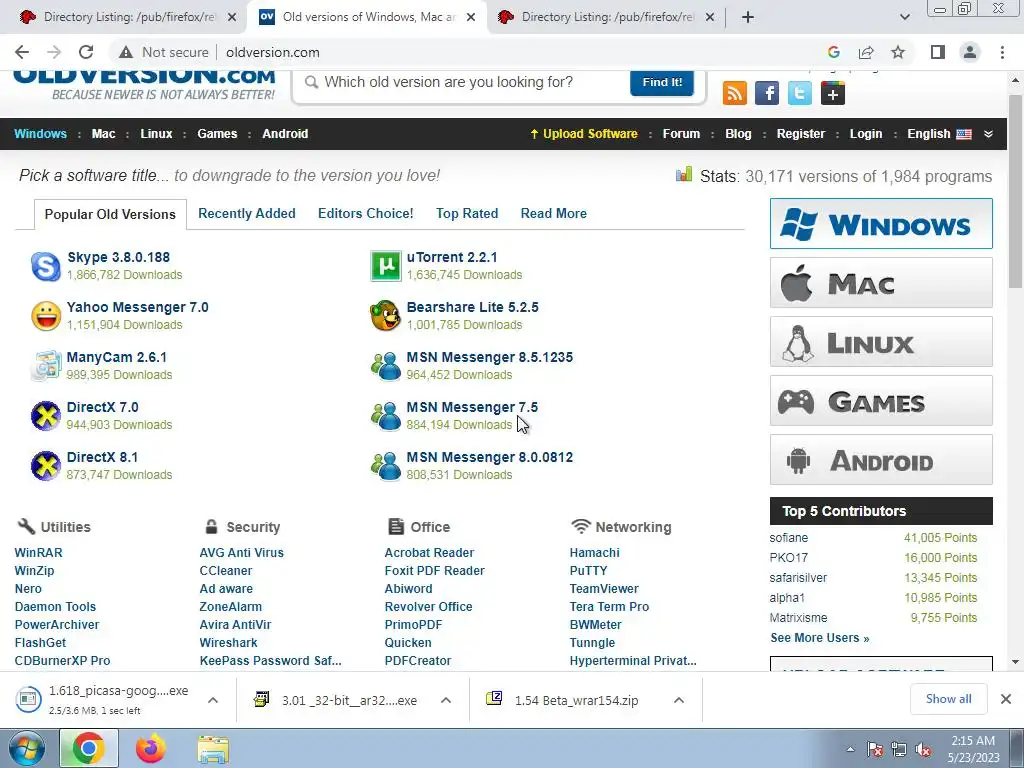Click the Login link

point(866,134)
